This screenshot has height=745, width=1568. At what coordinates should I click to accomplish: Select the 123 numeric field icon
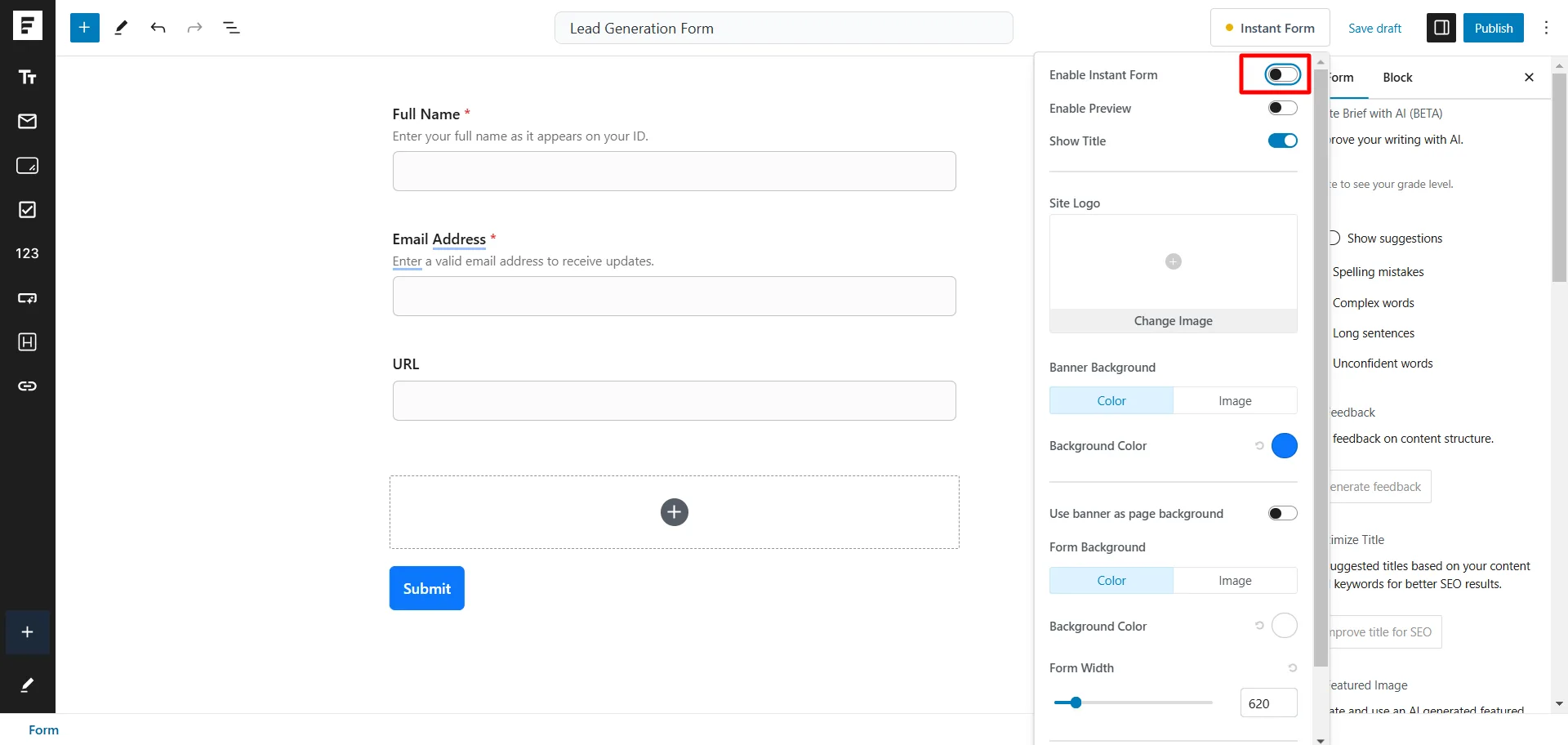pos(27,253)
